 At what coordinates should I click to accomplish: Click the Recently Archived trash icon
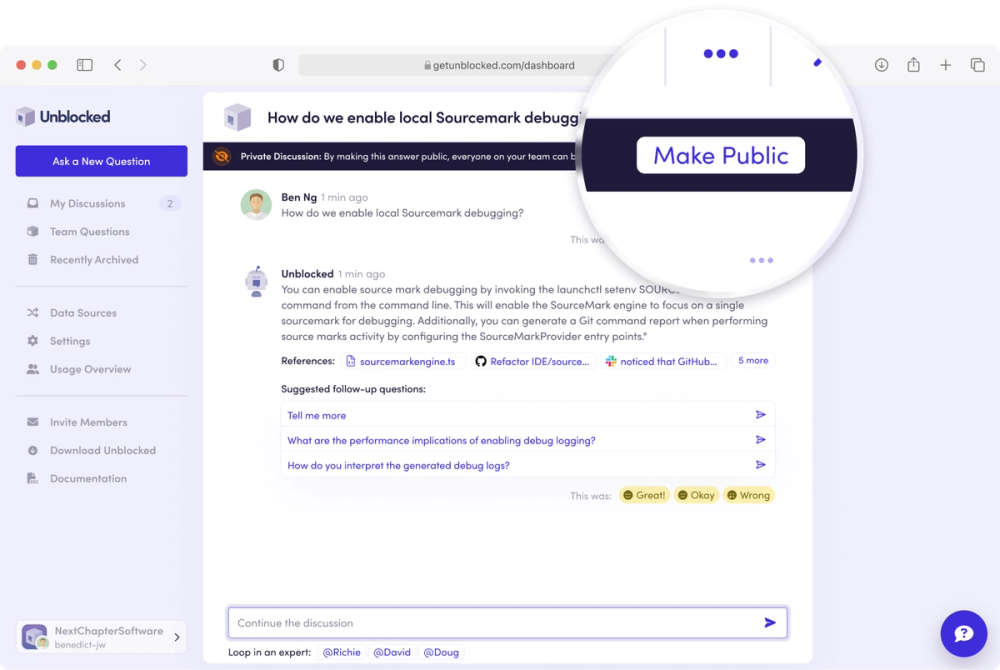33,259
